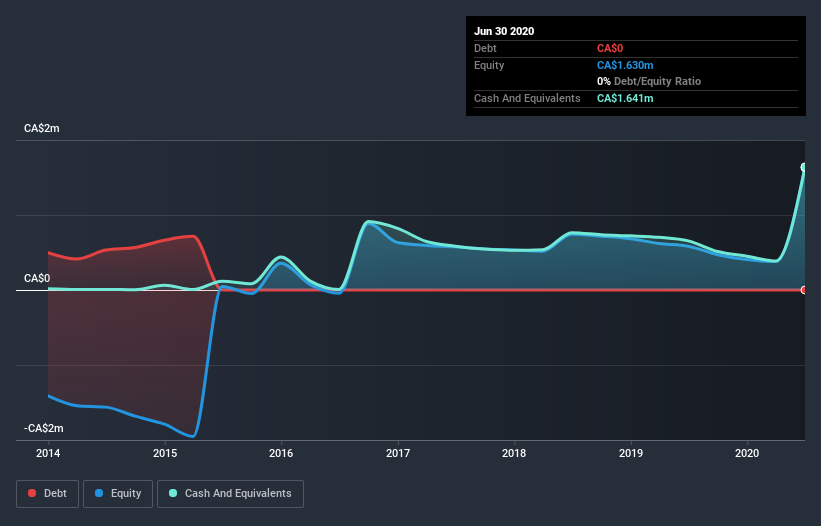Click the Equity label in tooltip
Image resolution: width=821 pixels, height=526 pixels.
[x=489, y=65]
